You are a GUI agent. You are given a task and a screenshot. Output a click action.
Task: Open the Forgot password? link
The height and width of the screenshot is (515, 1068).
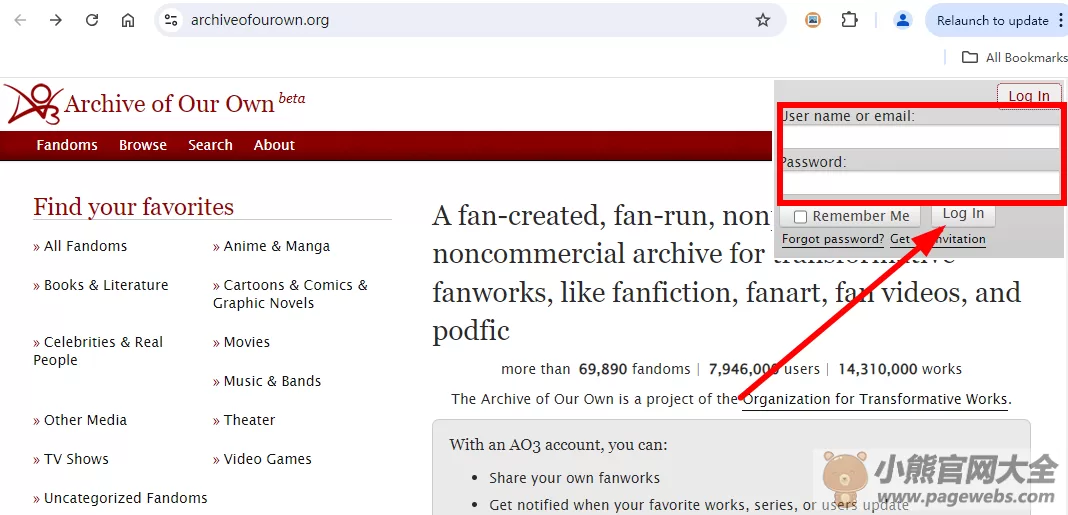click(x=833, y=239)
